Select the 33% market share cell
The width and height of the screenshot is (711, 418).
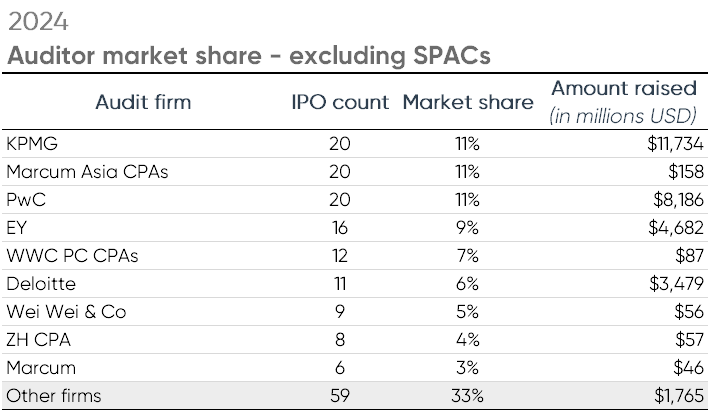point(467,396)
